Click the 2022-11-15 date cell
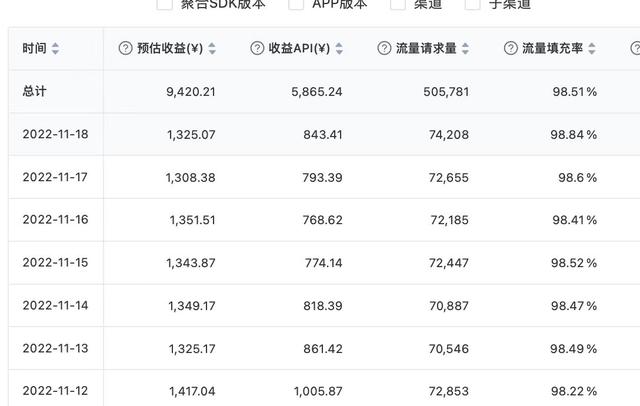 [55, 262]
